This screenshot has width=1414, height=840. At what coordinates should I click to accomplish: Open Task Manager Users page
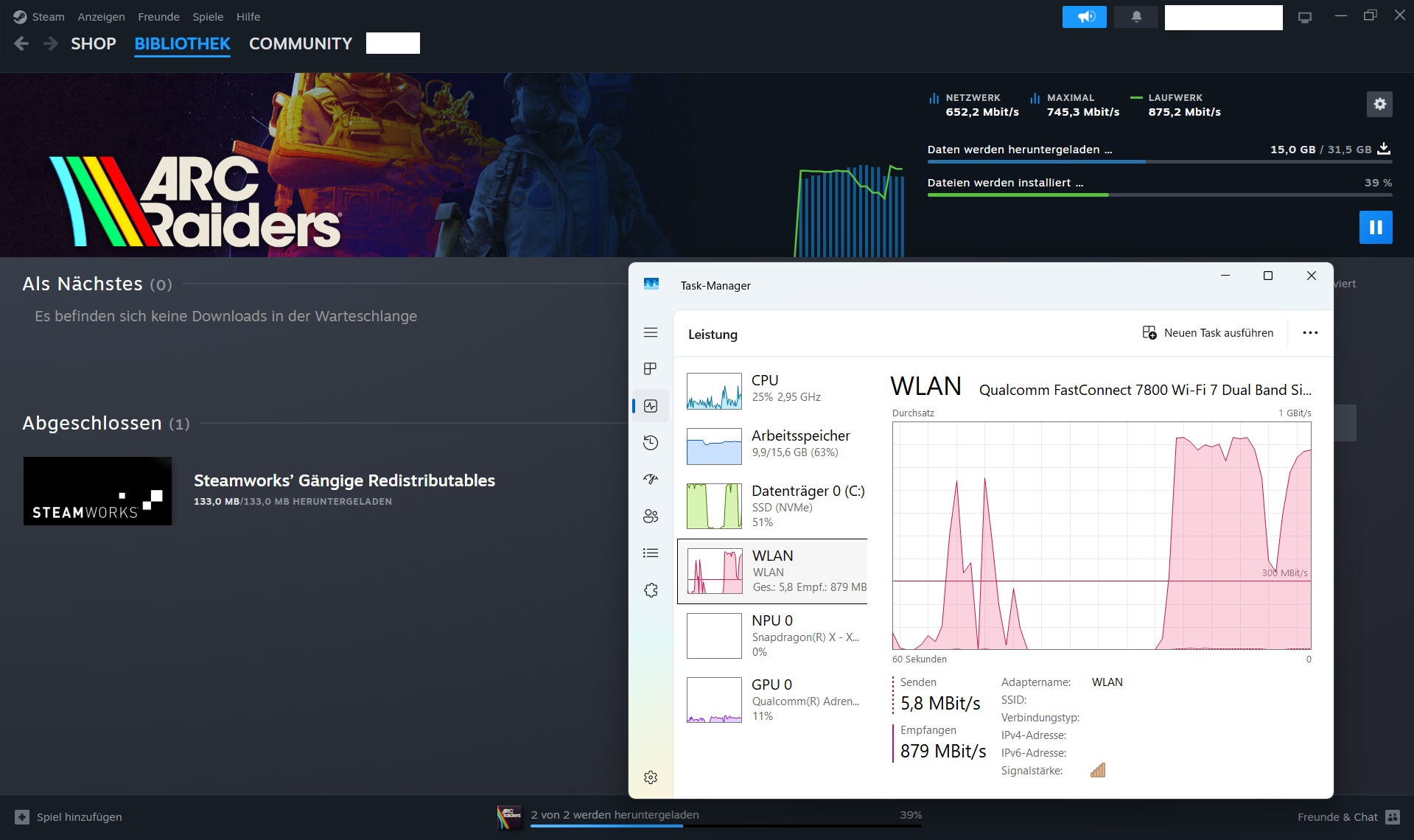(x=651, y=516)
